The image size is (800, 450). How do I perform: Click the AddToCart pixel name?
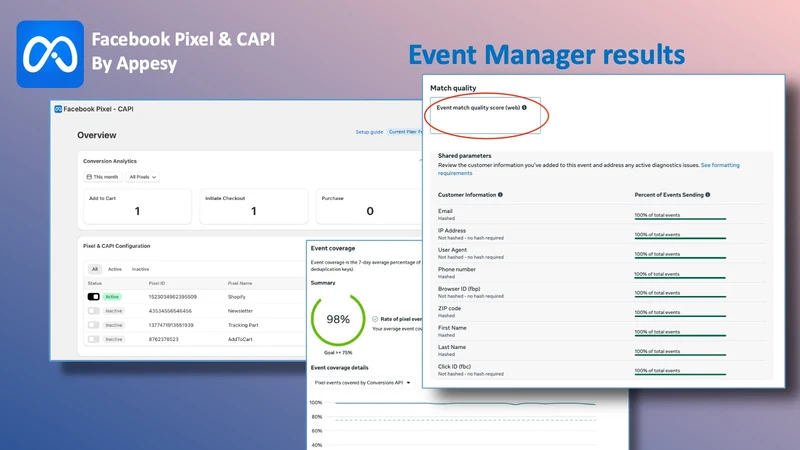click(240, 339)
